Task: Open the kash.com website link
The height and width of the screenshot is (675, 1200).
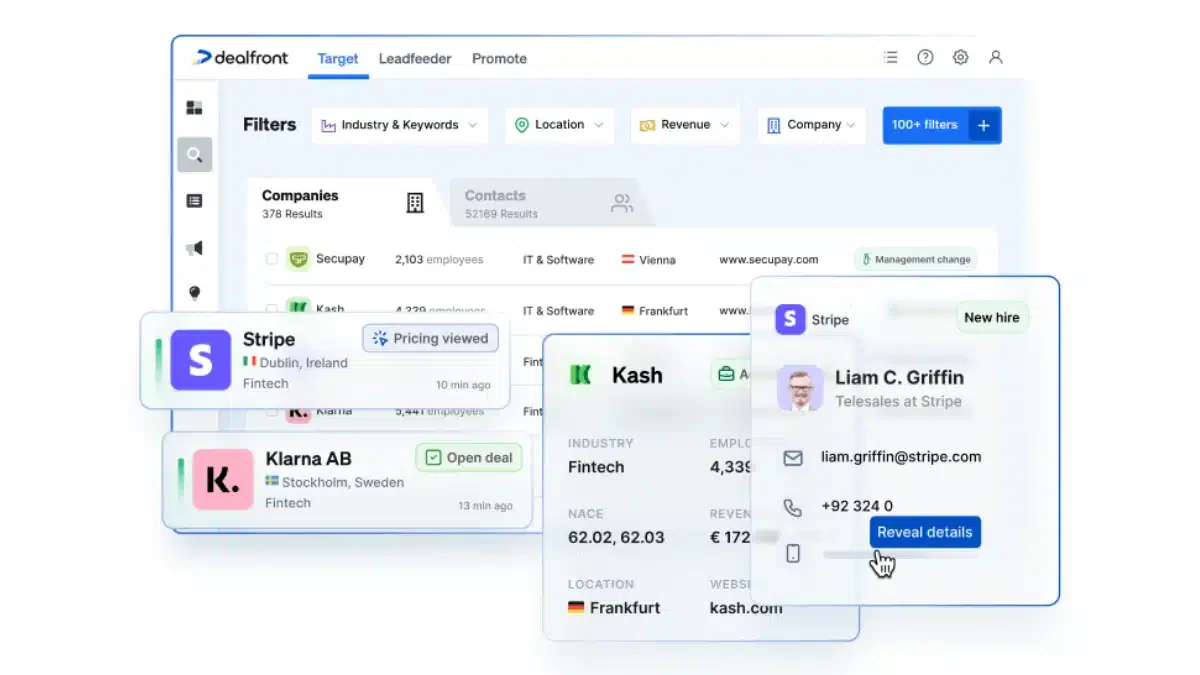Action: click(x=746, y=607)
